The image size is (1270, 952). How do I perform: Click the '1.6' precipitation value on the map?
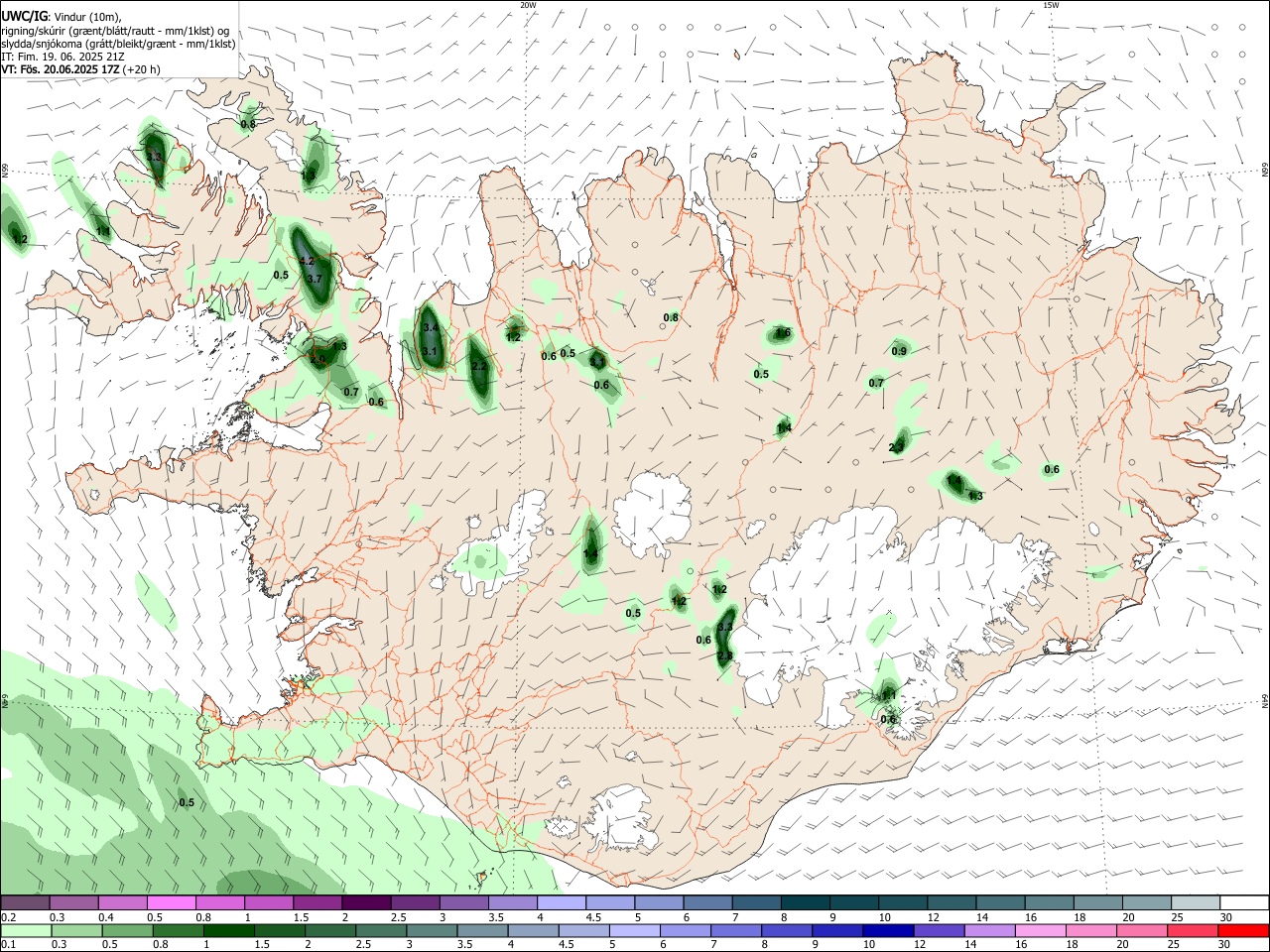point(783,332)
